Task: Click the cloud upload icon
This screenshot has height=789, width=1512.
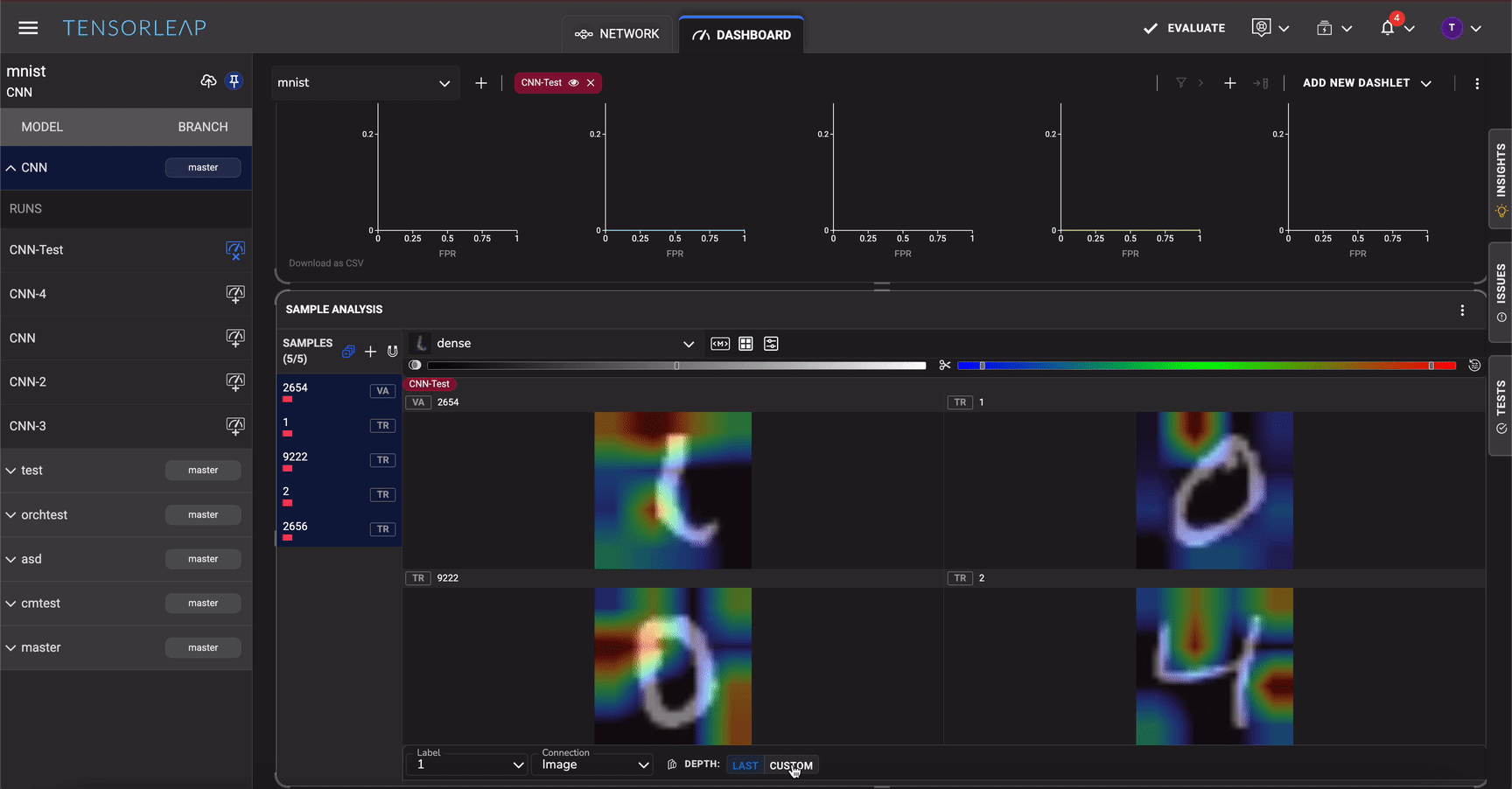Action: (208, 81)
